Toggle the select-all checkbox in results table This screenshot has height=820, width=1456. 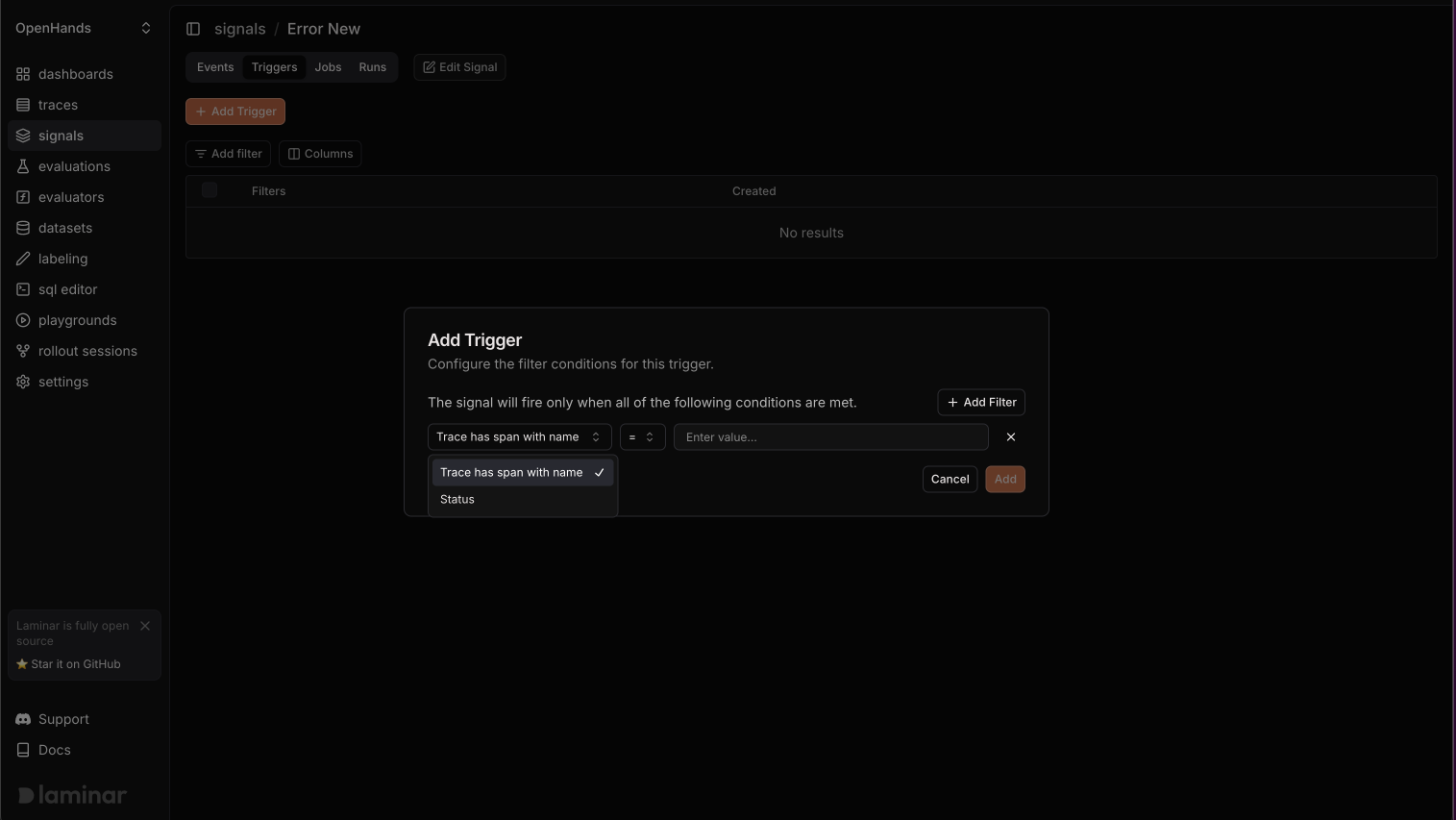click(209, 189)
